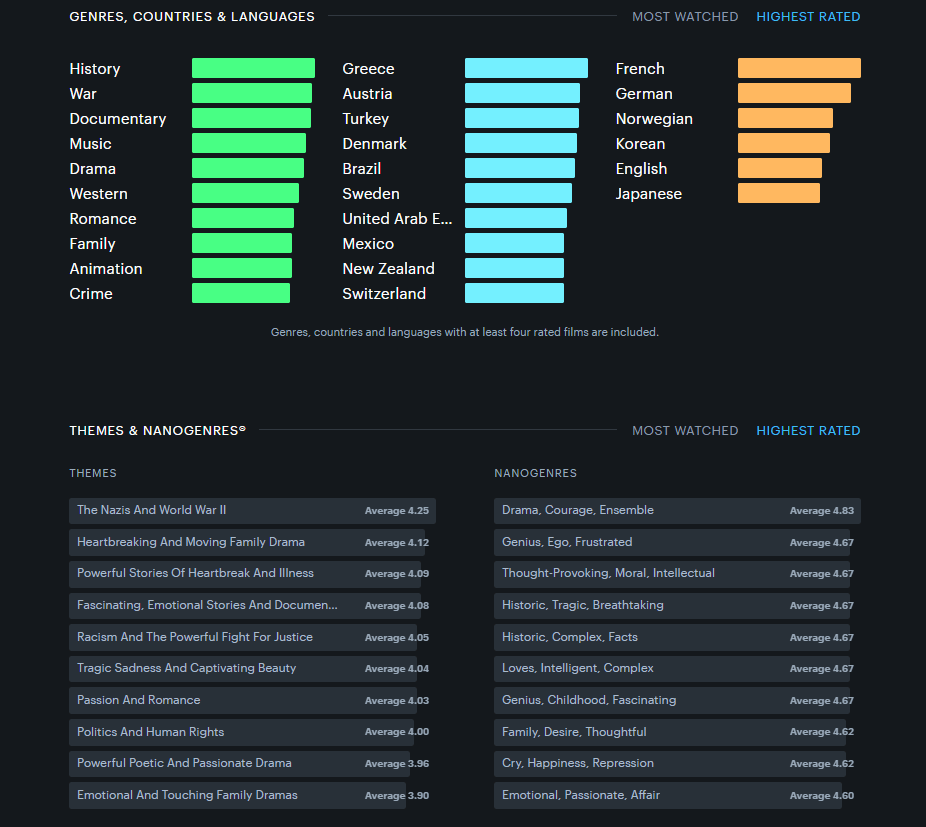Switch themes section to Most Watched
This screenshot has height=827, width=926.
(685, 431)
